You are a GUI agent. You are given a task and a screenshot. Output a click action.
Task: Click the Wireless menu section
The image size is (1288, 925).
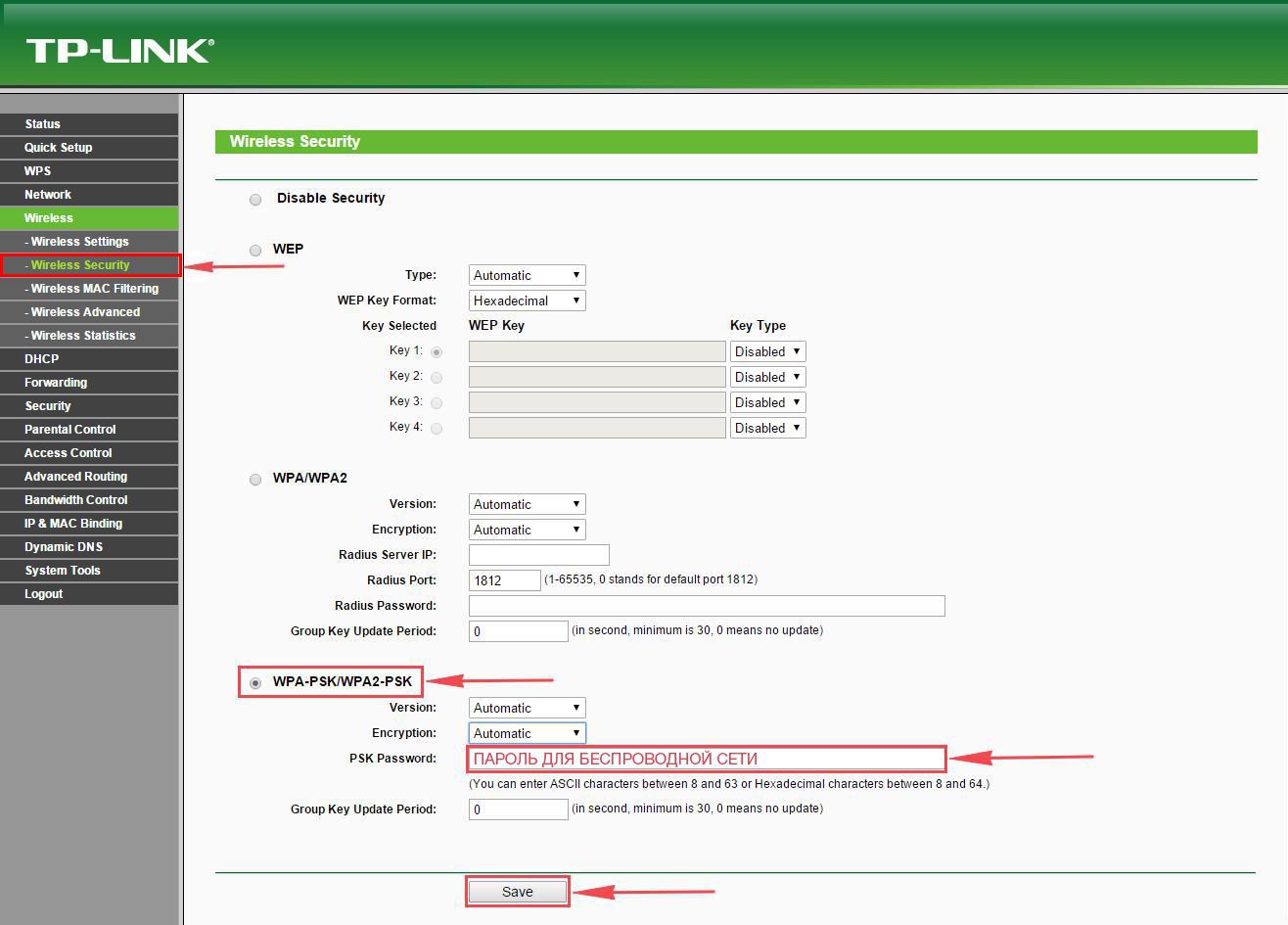point(89,218)
